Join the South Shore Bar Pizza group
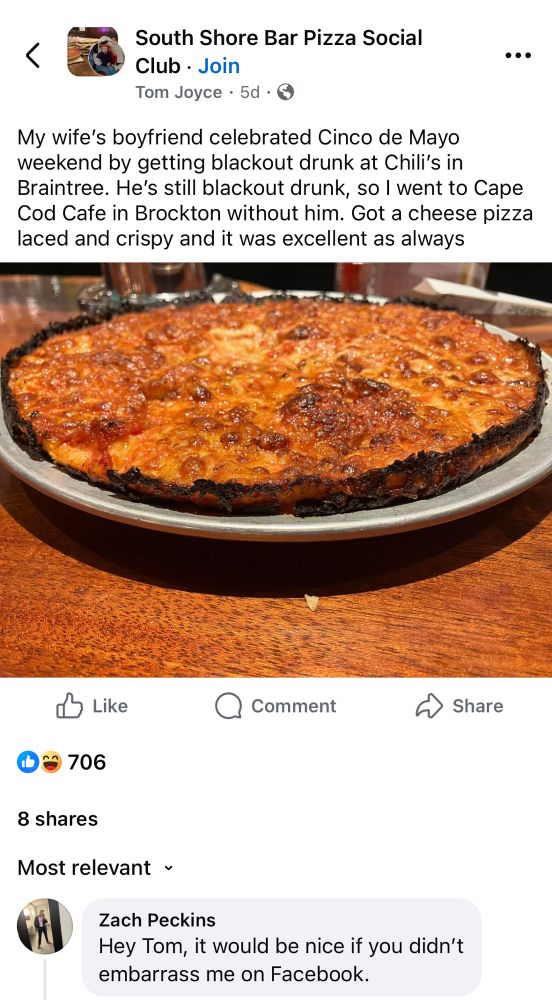Image resolution: width=552 pixels, height=1000 pixels. [219, 66]
